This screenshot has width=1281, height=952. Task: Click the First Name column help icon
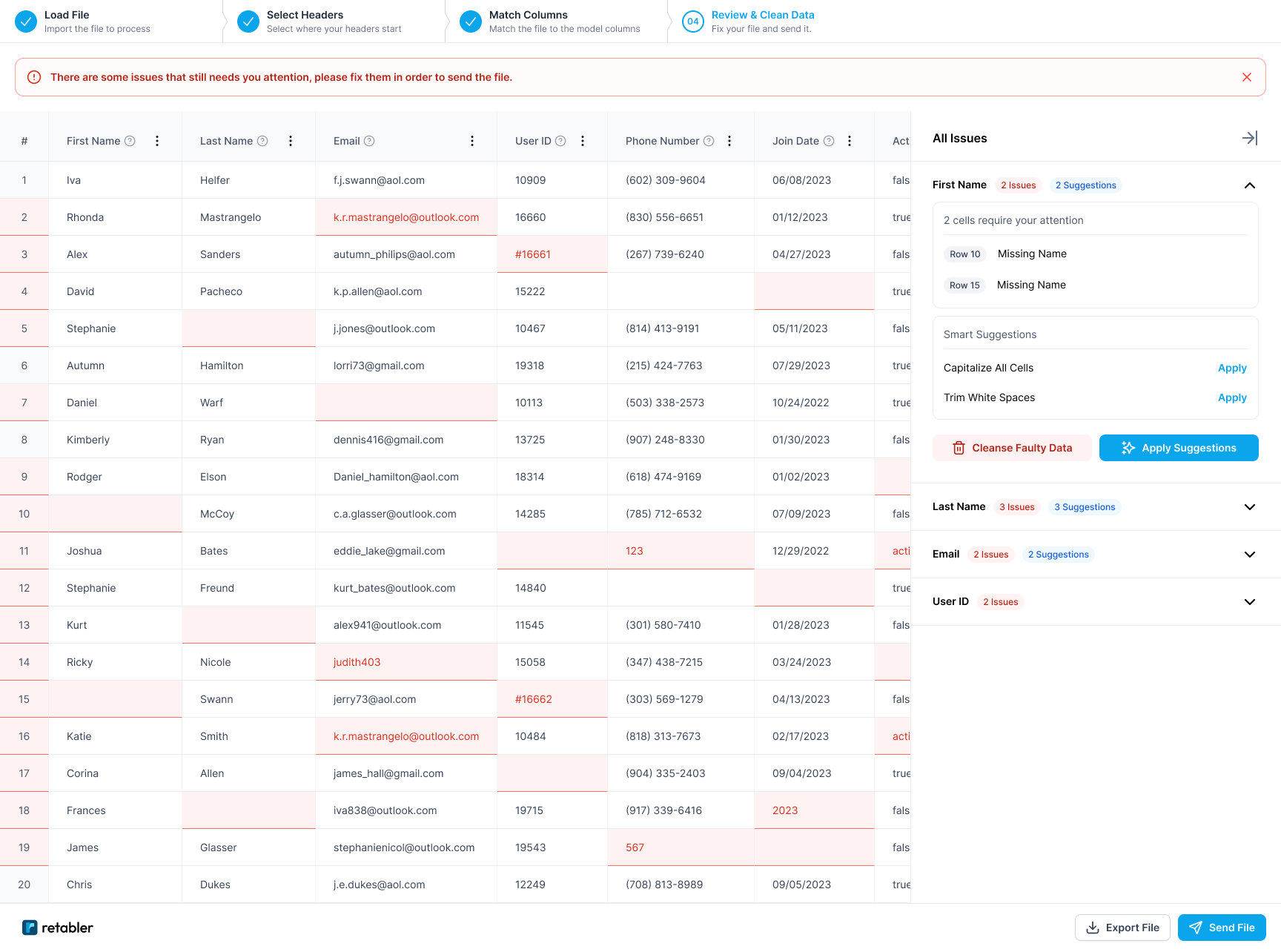[x=130, y=140]
